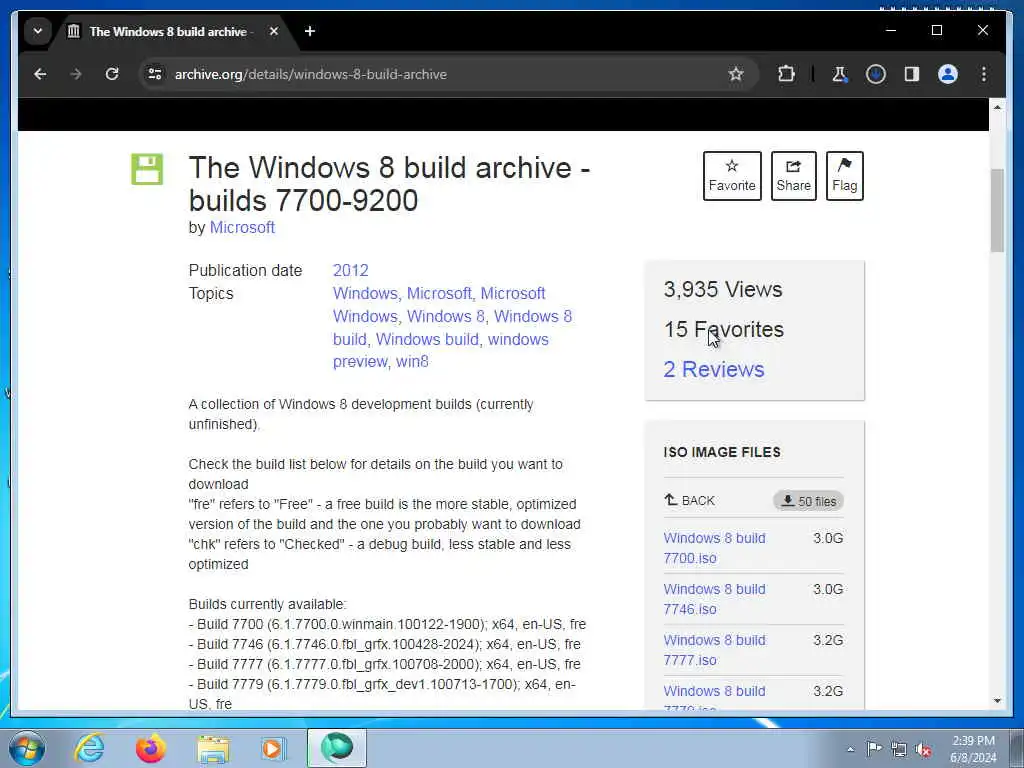
Task: Download Windows 8 build 7700.iso
Action: pos(714,548)
